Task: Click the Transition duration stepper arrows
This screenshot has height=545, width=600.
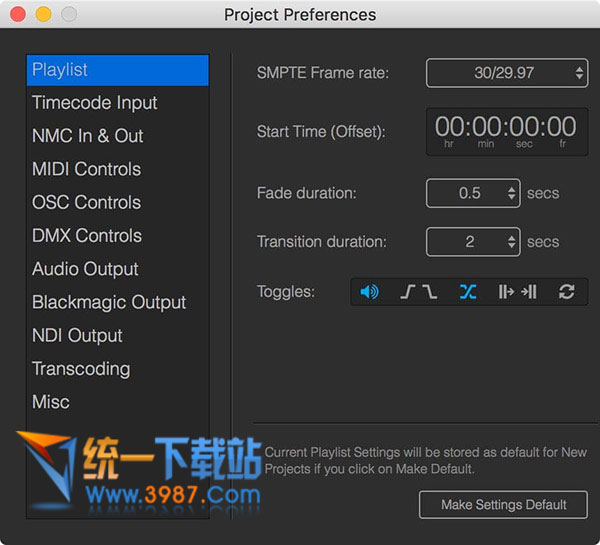Action: [x=512, y=241]
